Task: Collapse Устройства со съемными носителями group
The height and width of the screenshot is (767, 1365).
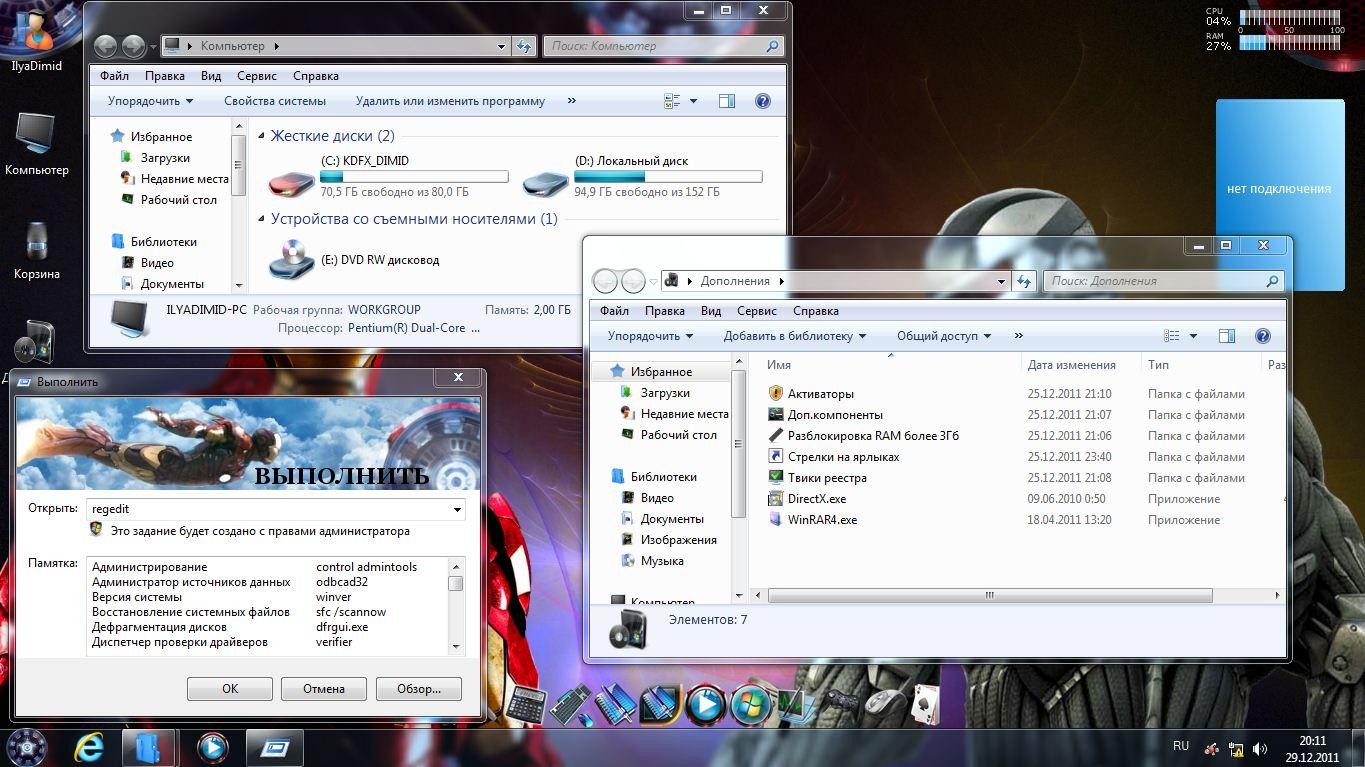Action: pos(262,219)
